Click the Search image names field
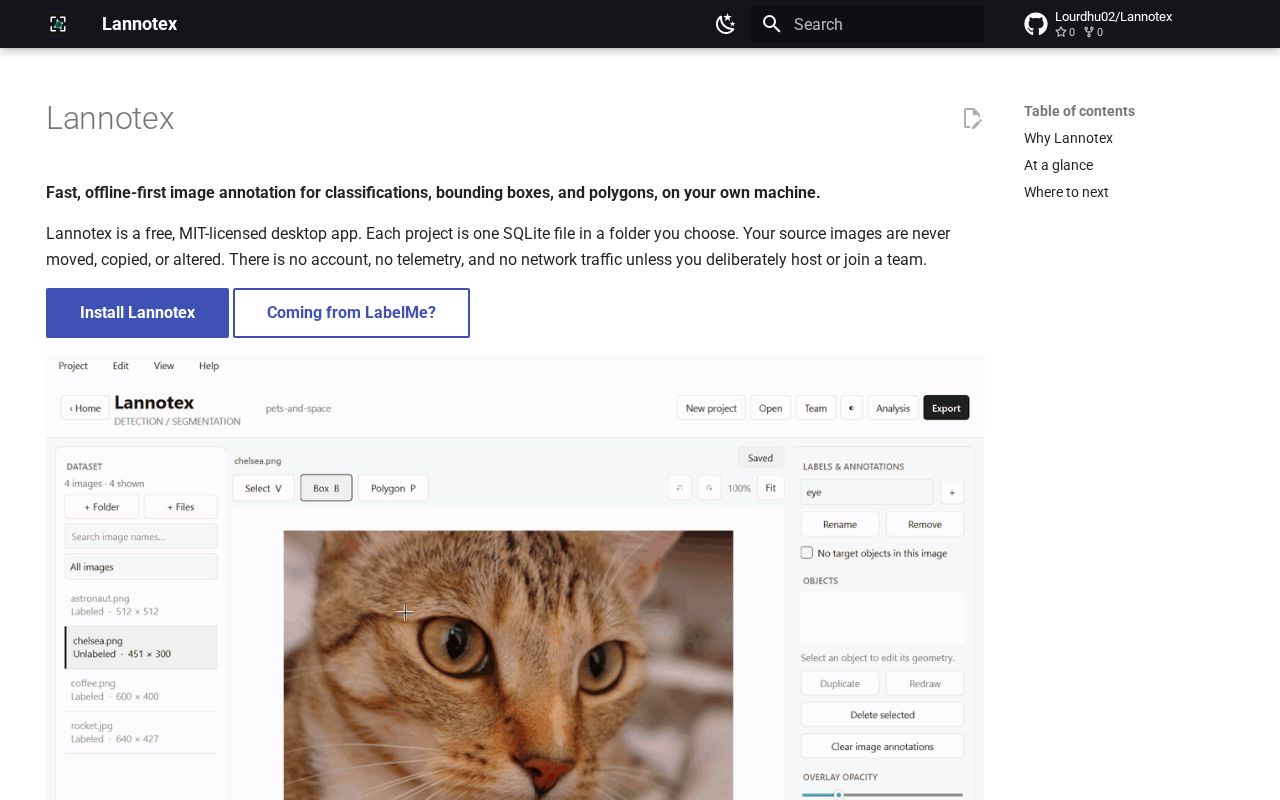The height and width of the screenshot is (800, 1280). click(x=141, y=537)
